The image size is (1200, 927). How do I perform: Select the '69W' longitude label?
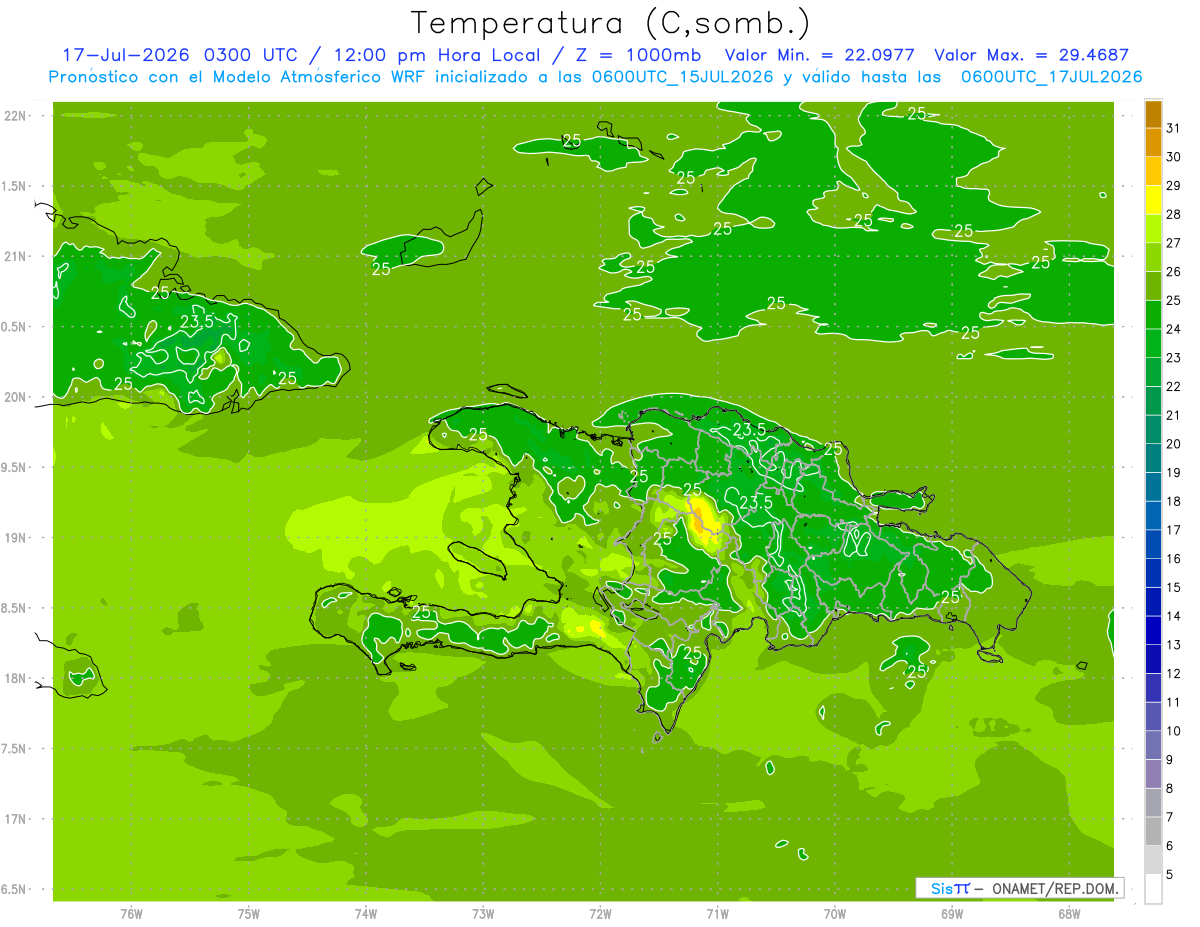pyautogui.click(x=952, y=914)
